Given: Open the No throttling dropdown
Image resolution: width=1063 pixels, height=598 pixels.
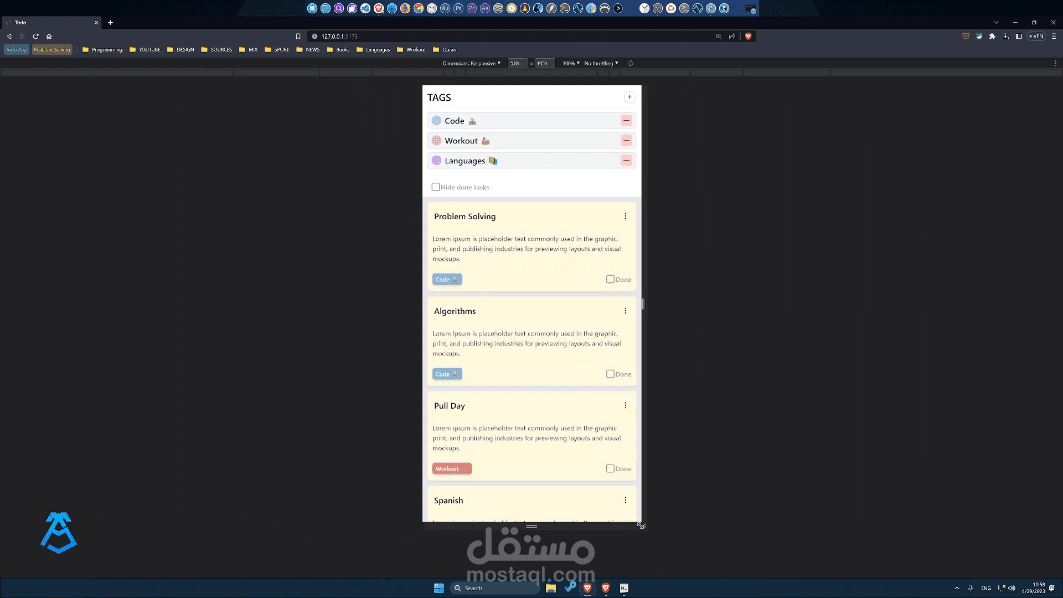Looking at the screenshot, I should [601, 63].
